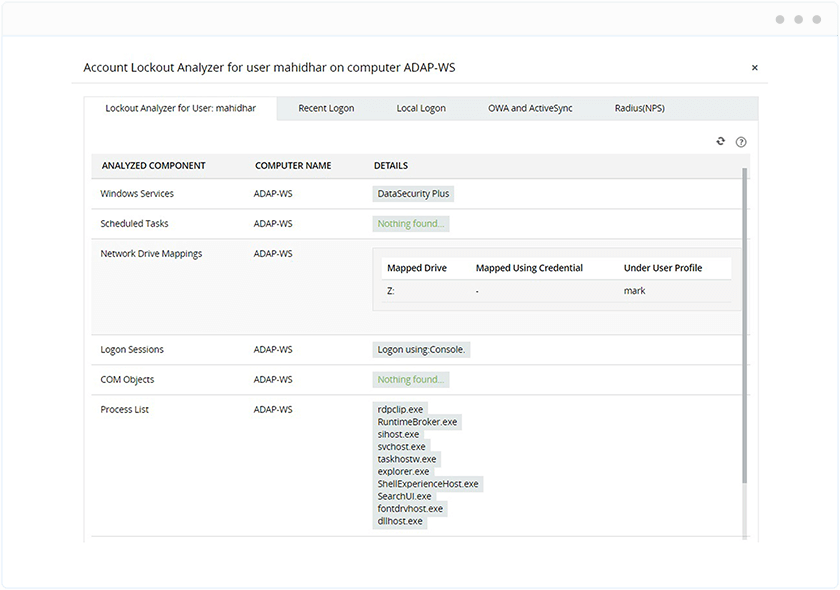Viewport: 840px width, 590px height.
Task: Open the help question-mark icon
Action: click(x=741, y=142)
